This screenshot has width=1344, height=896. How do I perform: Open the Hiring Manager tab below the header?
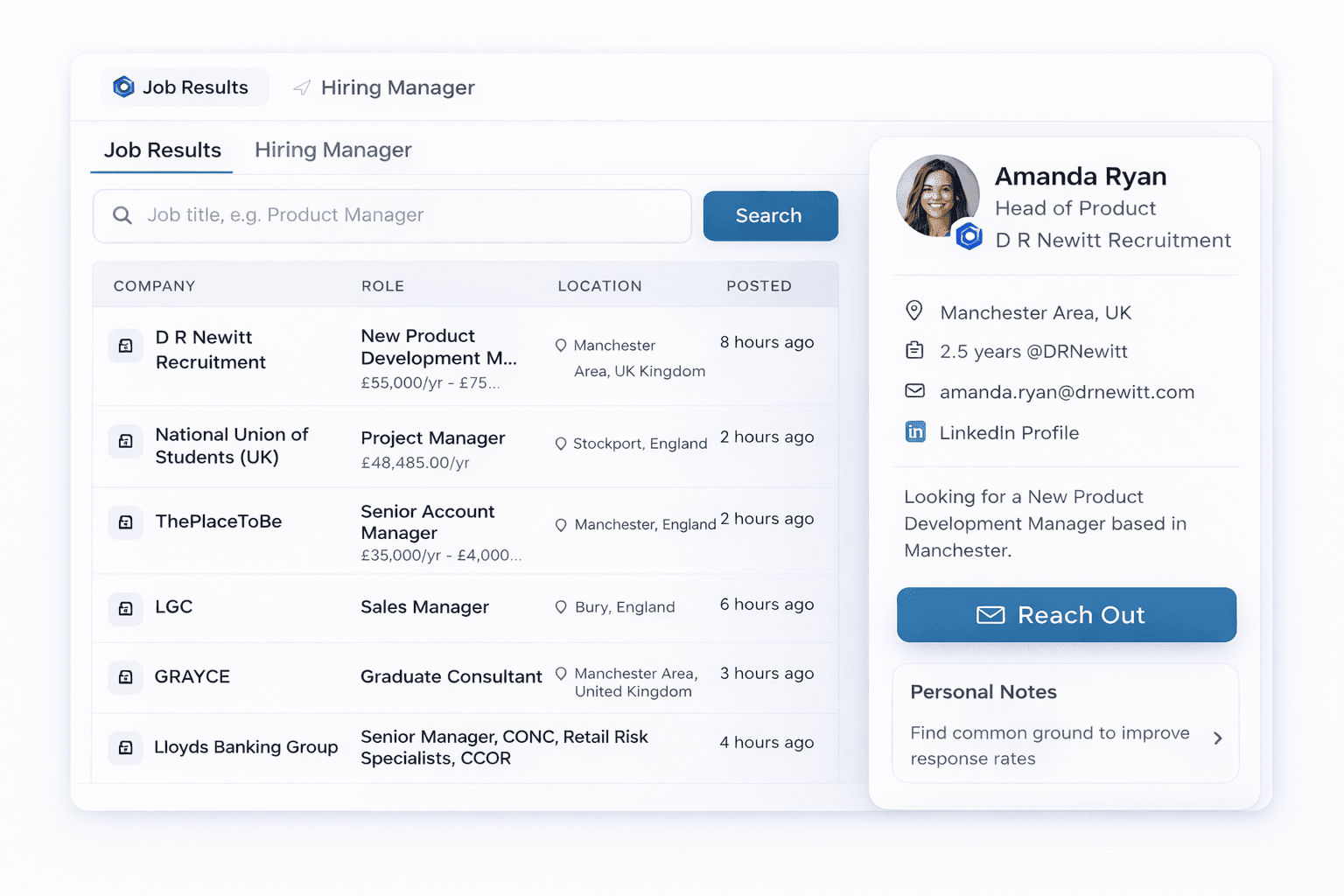(x=332, y=150)
